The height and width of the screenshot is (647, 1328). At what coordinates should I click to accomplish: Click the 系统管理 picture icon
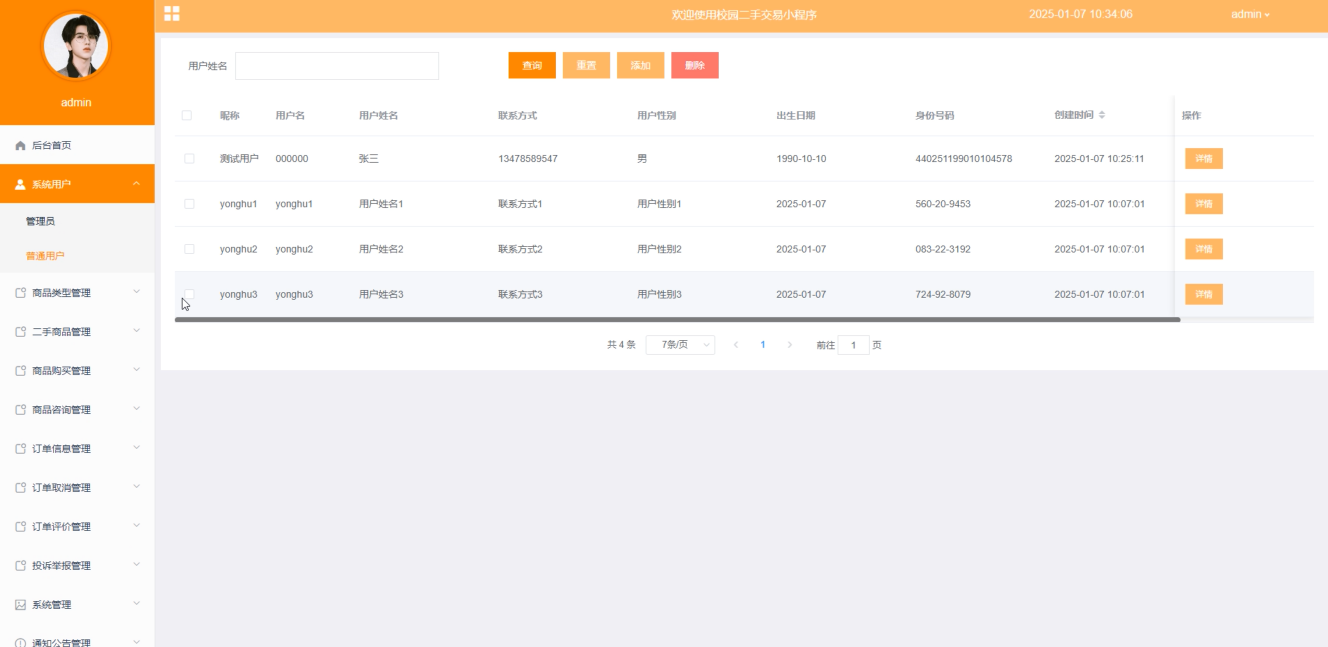pyautogui.click(x=21, y=605)
